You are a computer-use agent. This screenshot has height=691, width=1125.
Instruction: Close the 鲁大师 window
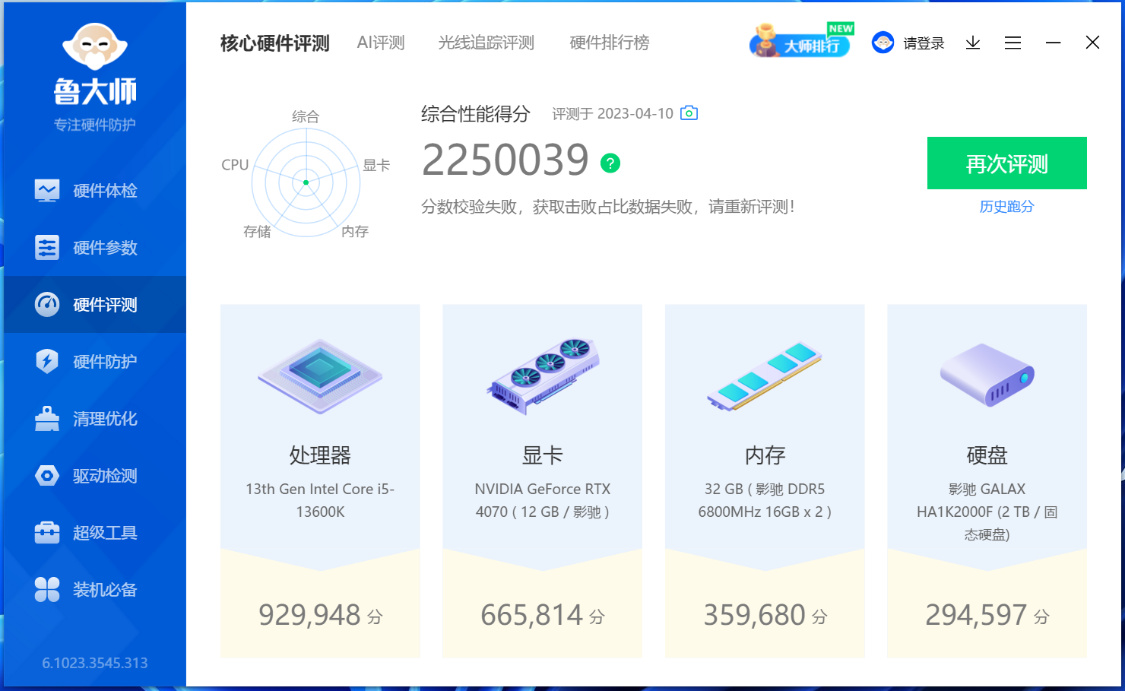1092,43
